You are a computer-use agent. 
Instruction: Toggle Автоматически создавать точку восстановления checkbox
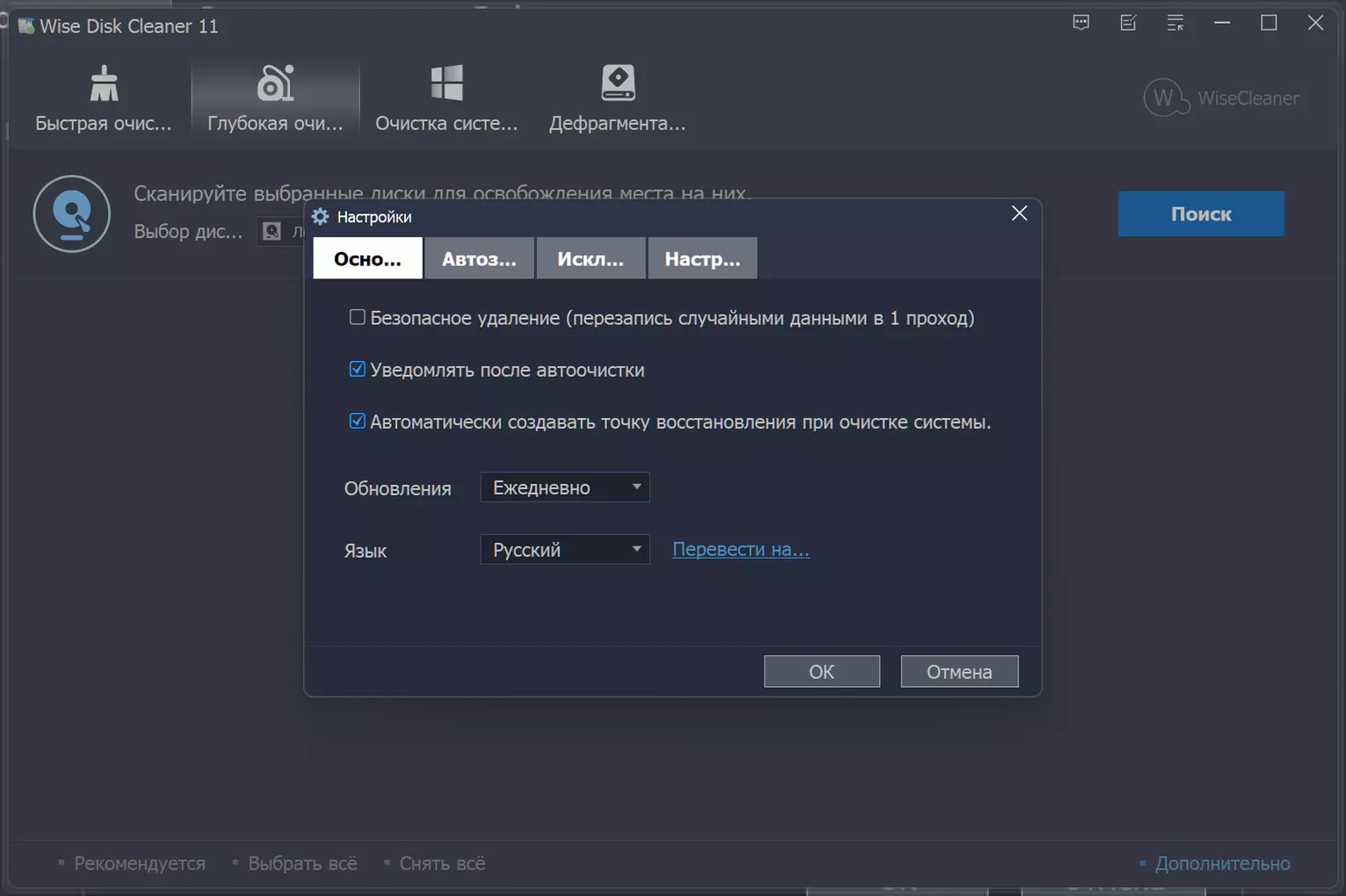tap(357, 421)
